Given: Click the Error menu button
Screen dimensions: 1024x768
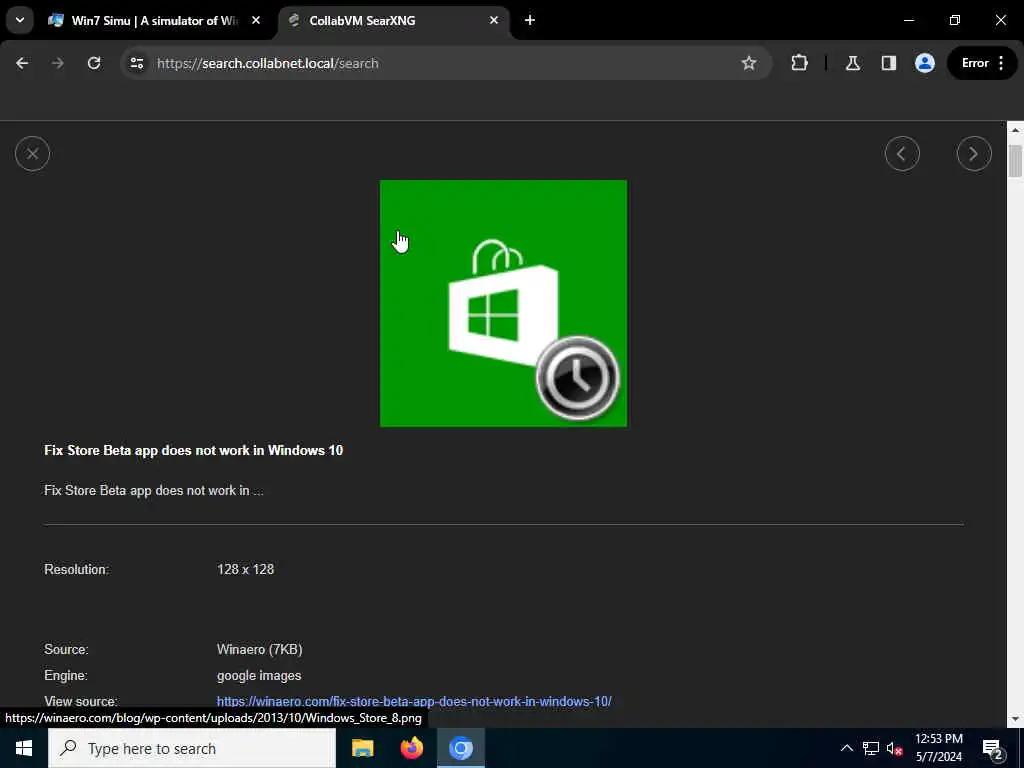Looking at the screenshot, I should click(x=982, y=63).
